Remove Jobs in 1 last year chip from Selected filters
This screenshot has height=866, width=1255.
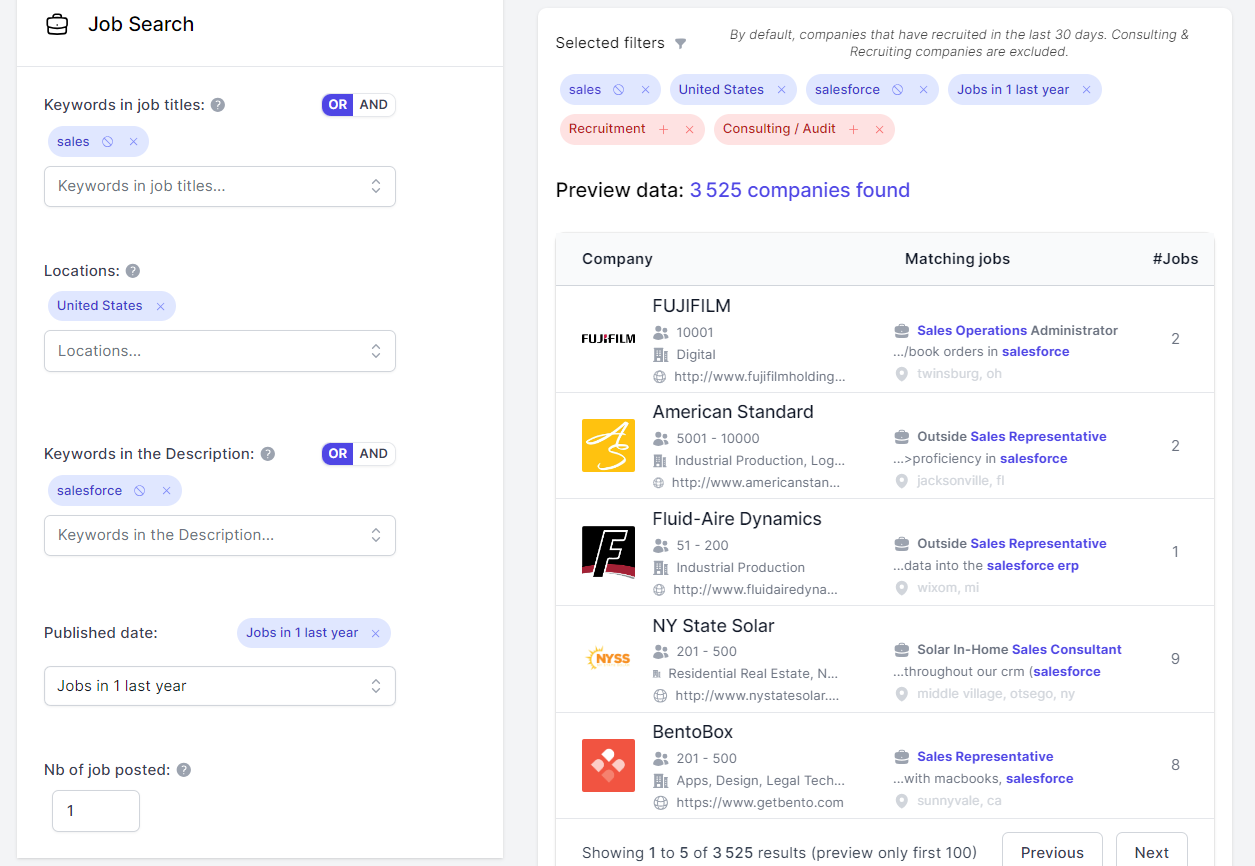pyautogui.click(x=1086, y=90)
